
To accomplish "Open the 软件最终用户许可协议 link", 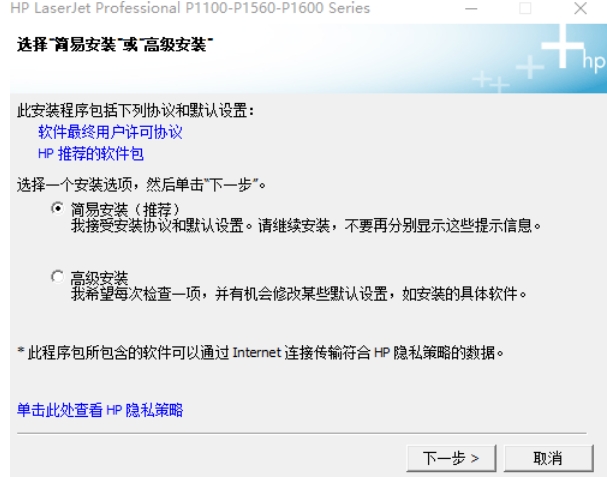I will [110, 132].
